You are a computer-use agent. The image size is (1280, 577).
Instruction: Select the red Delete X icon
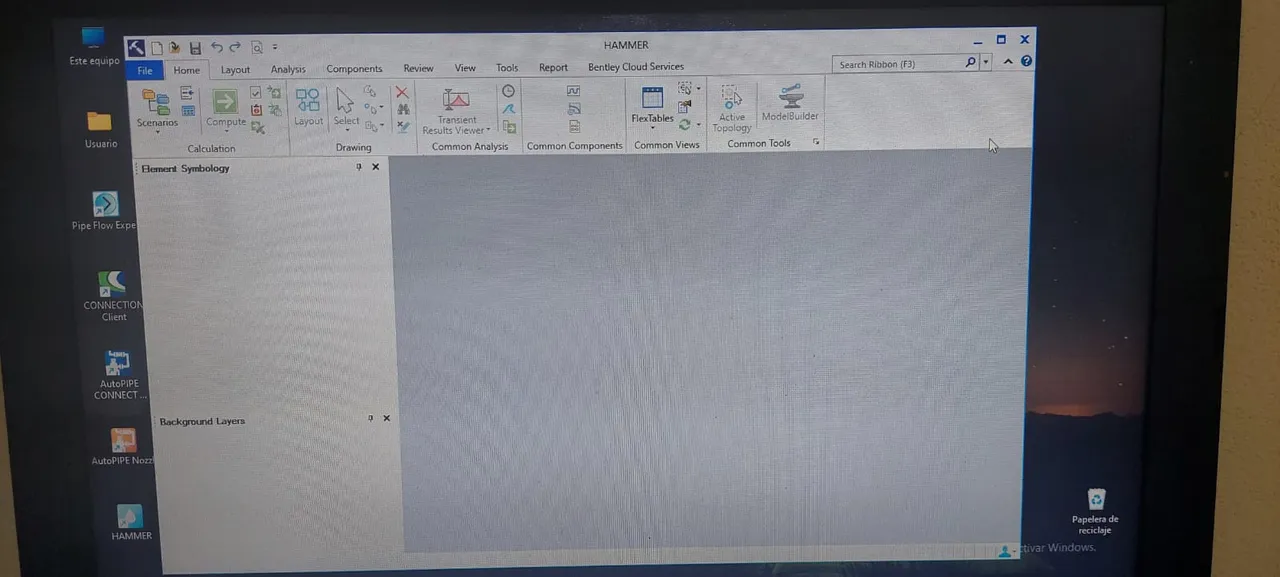tap(402, 92)
